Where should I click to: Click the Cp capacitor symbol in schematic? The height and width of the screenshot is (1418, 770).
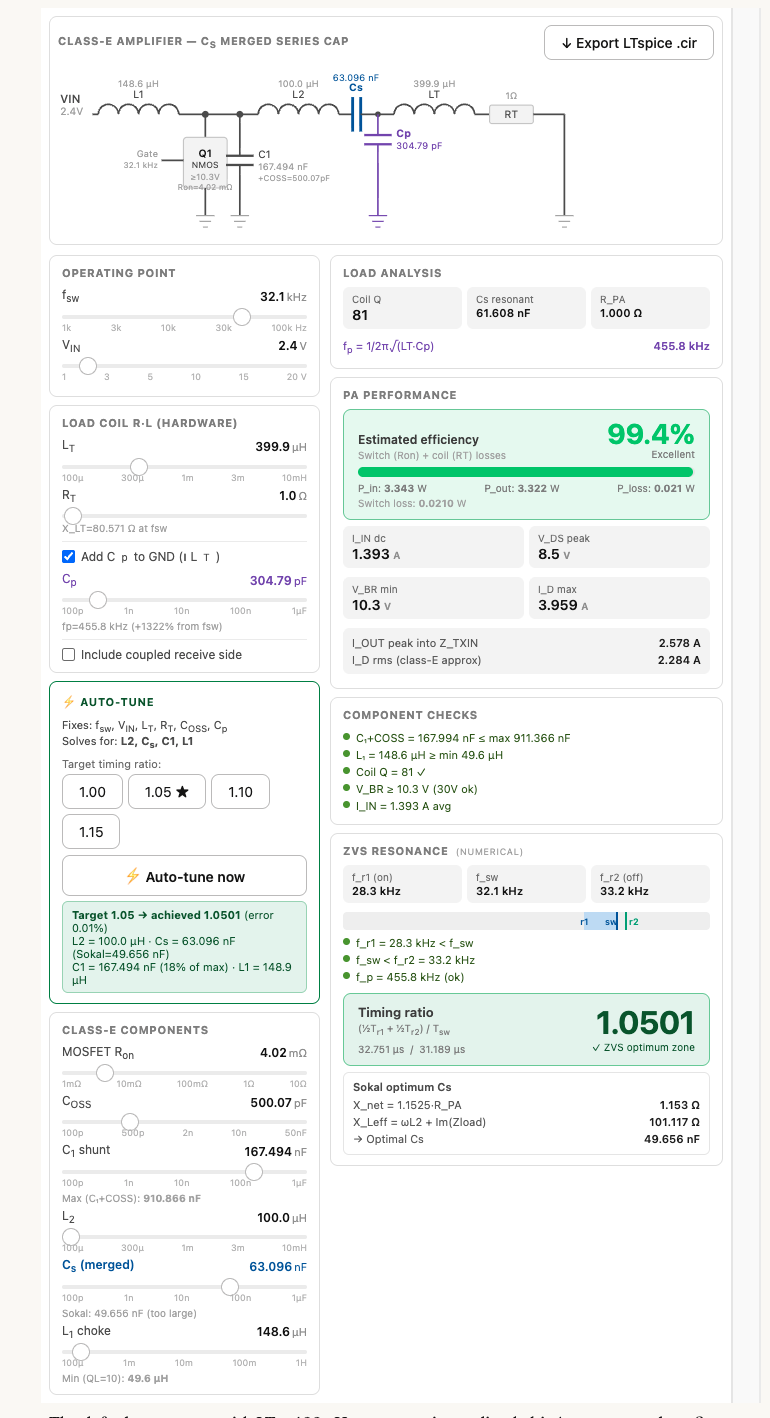pos(377,140)
